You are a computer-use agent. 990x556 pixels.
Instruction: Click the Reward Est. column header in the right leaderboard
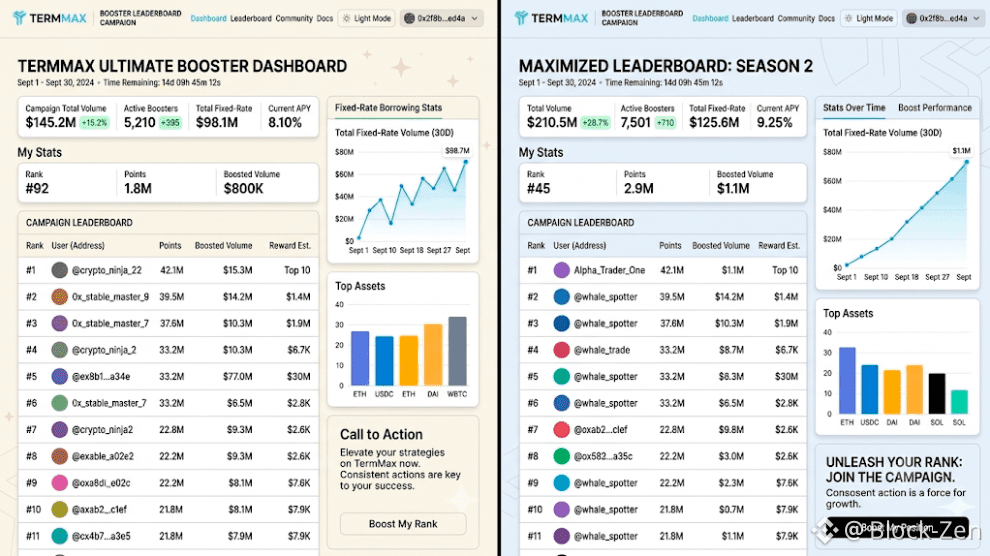pyautogui.click(x=778, y=245)
